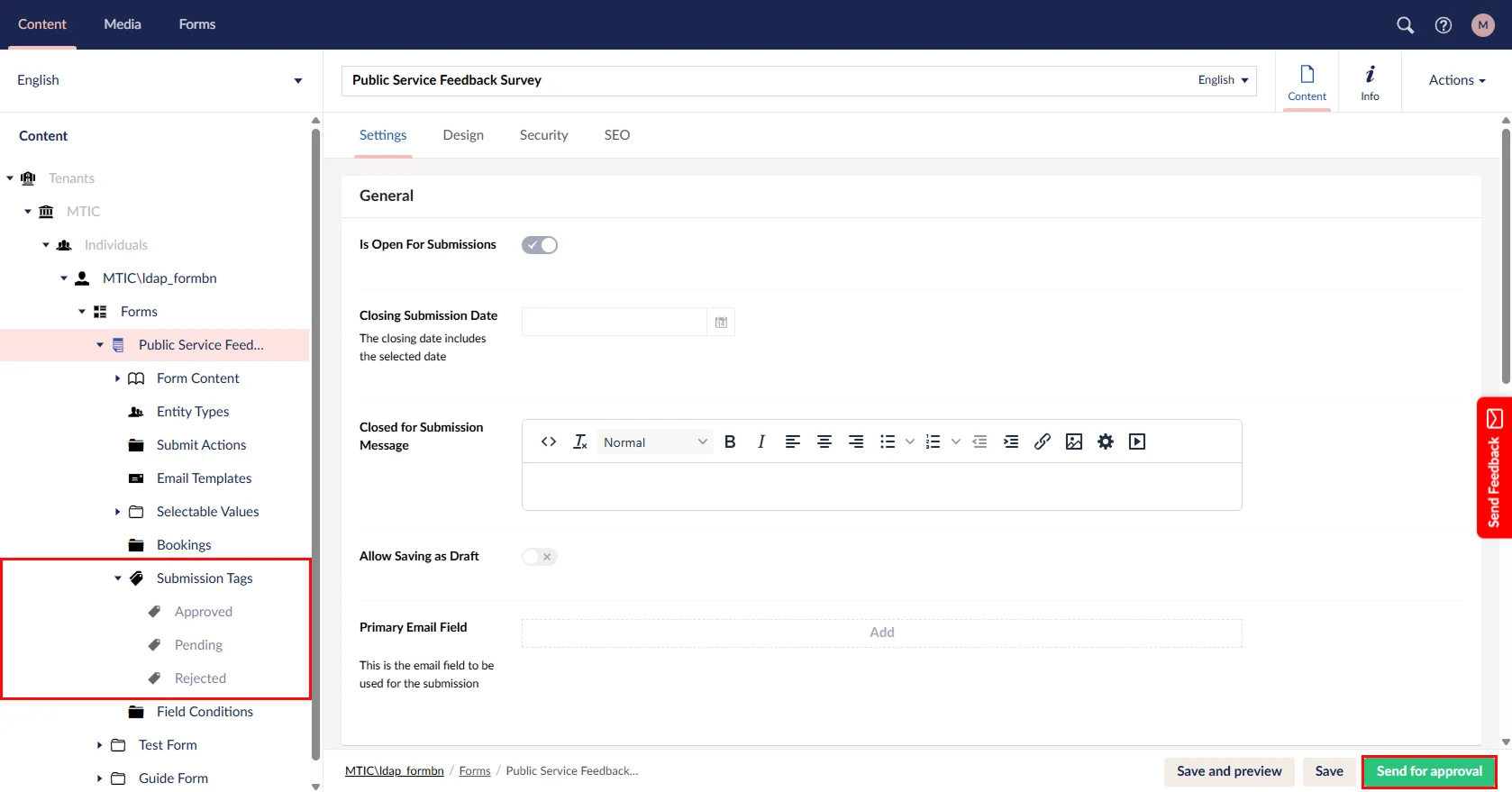Open the Actions dropdown menu
Image resolution: width=1512 pixels, height=792 pixels.
(1456, 80)
